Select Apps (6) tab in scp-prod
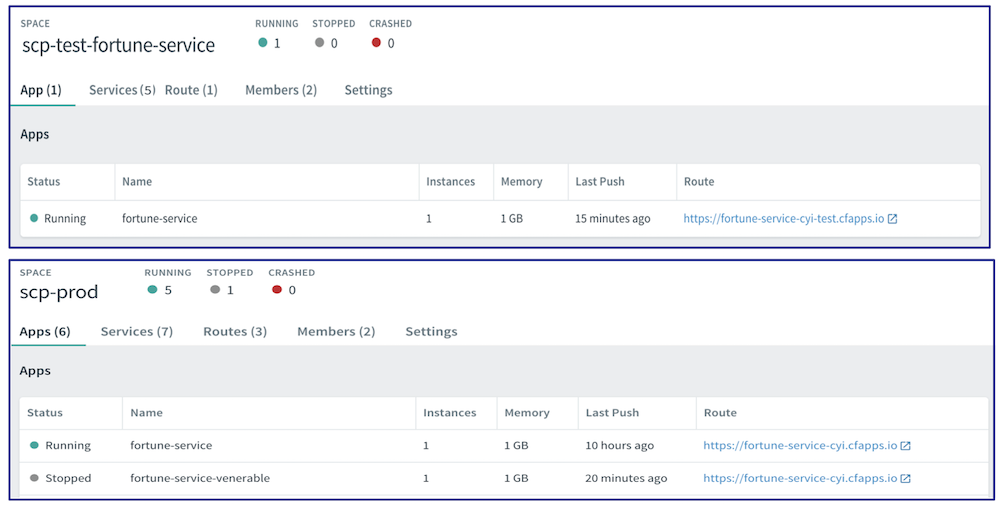This screenshot has height=506, width=1000. (45, 331)
